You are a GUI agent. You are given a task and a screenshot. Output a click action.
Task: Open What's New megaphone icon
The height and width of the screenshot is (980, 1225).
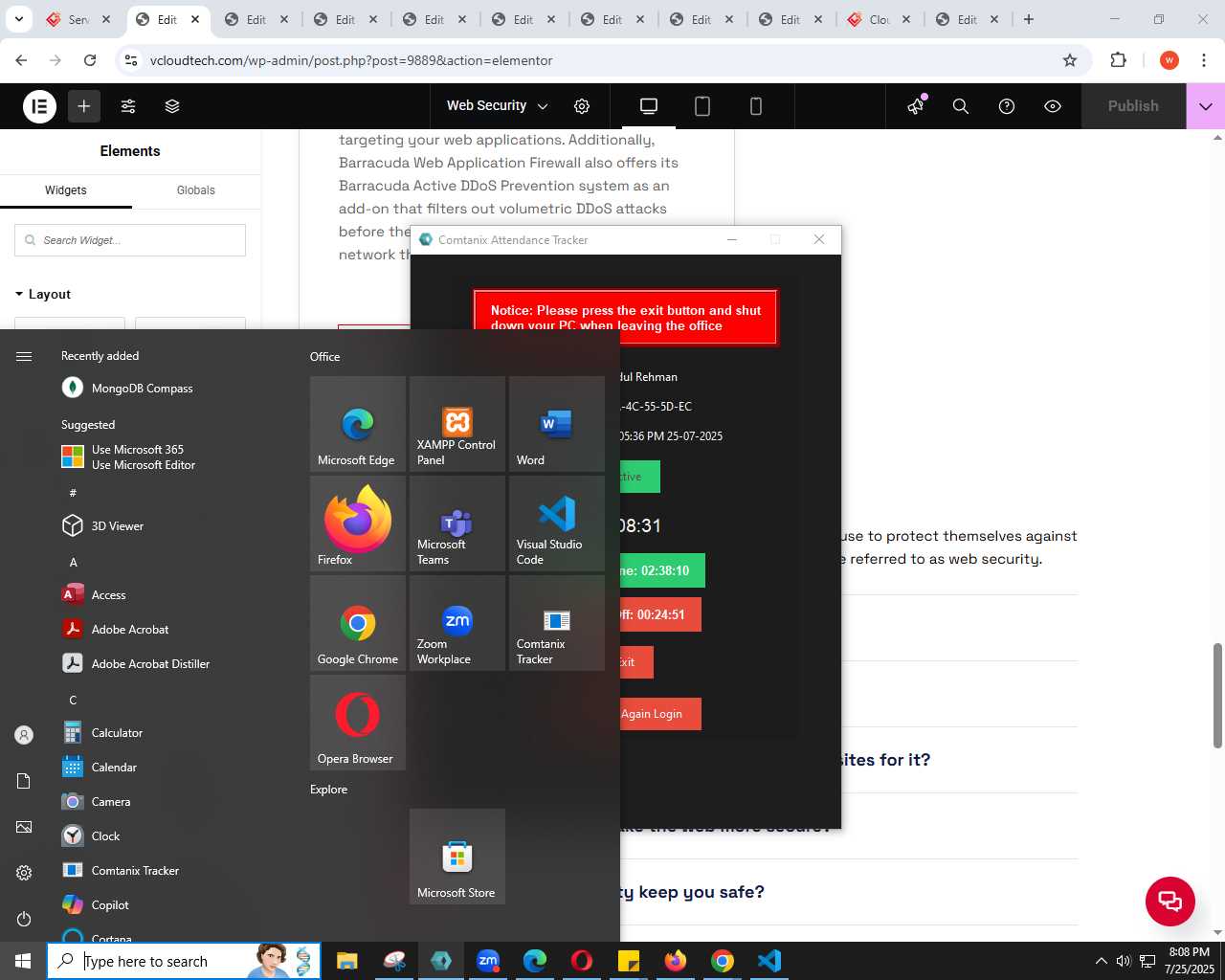(916, 106)
